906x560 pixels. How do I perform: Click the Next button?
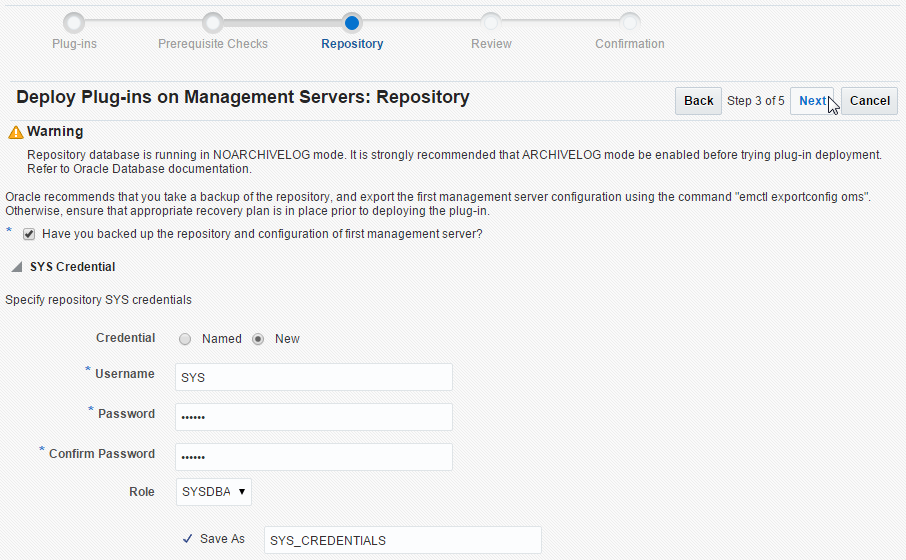812,101
